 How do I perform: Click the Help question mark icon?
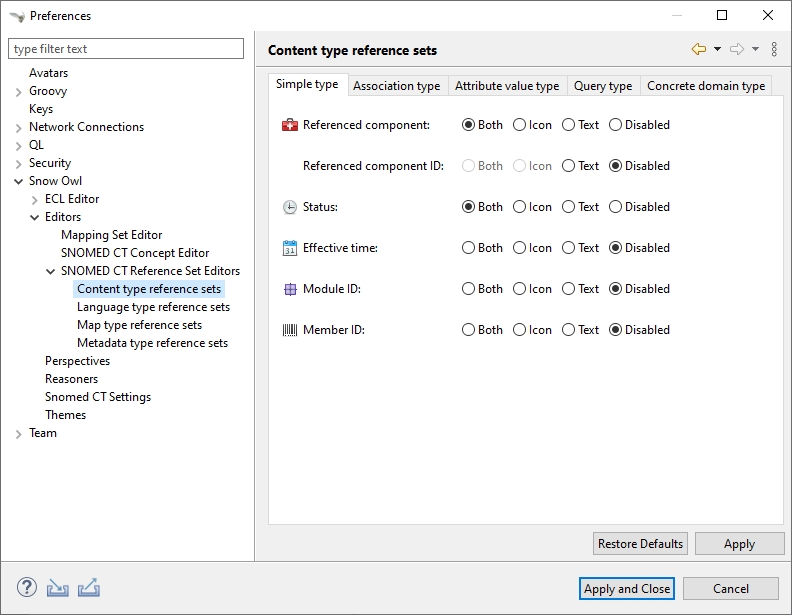click(x=27, y=588)
